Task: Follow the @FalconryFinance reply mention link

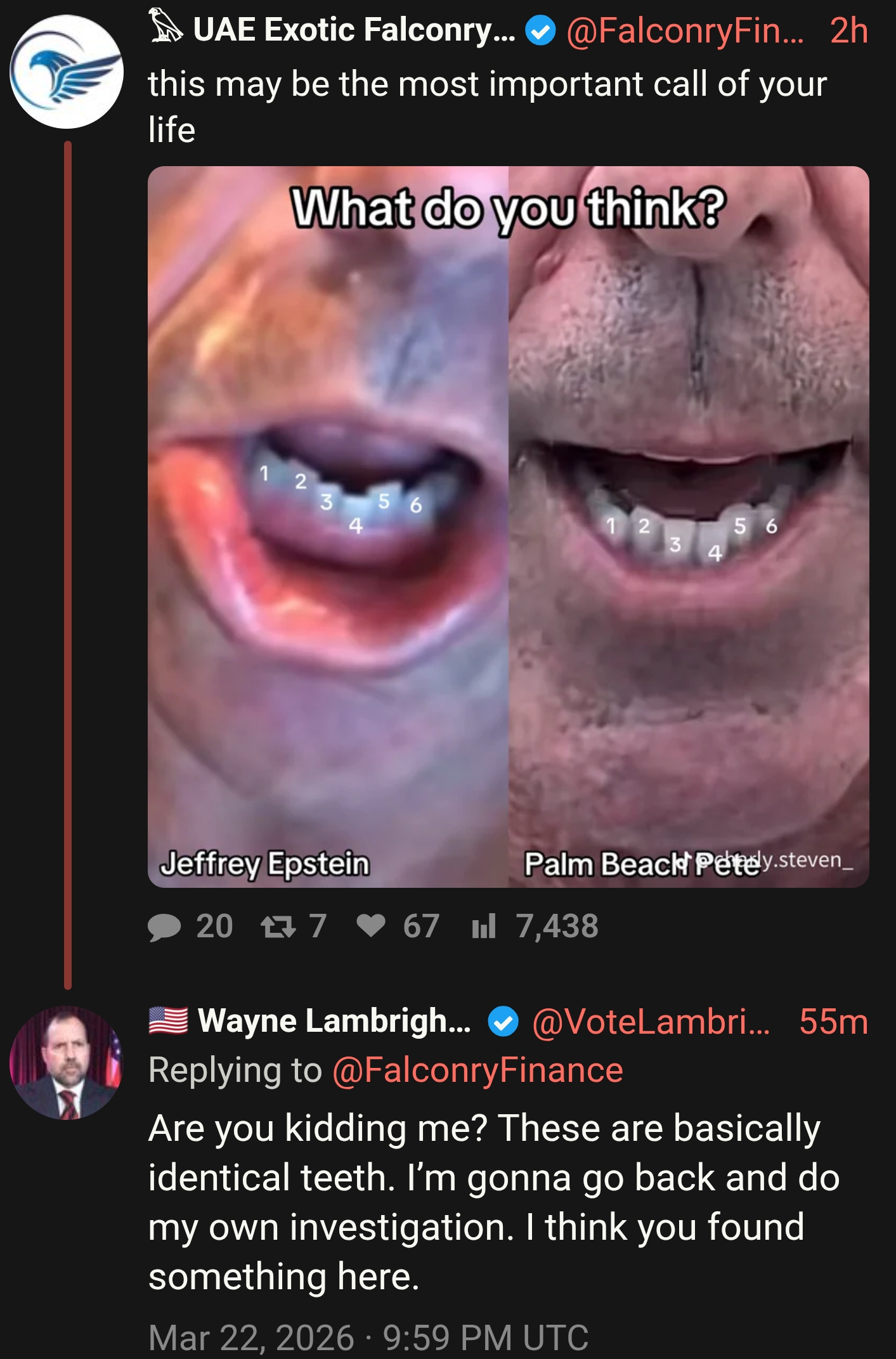Action: (x=477, y=1070)
